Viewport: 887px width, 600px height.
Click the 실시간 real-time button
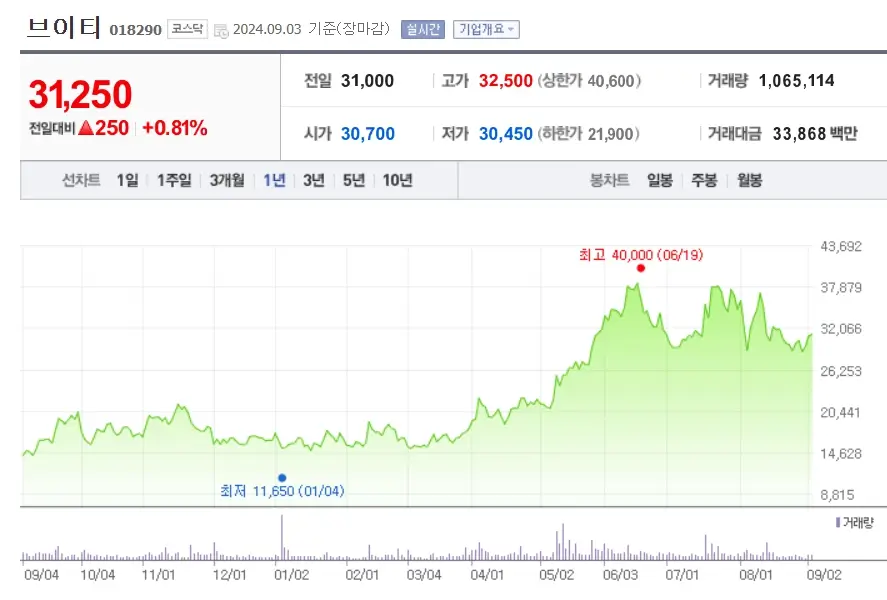(x=423, y=29)
